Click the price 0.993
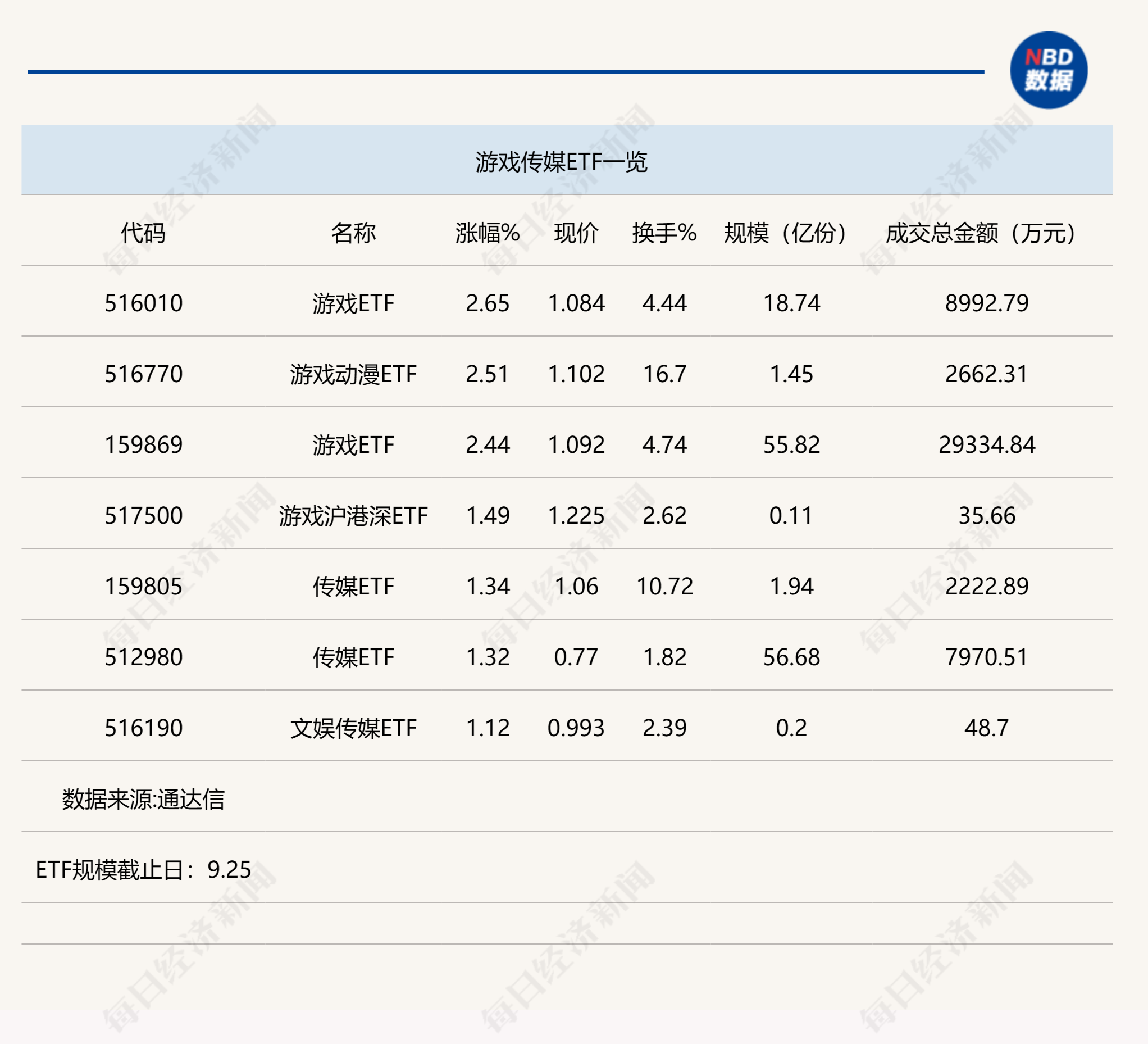The height and width of the screenshot is (1044, 1148). click(x=576, y=728)
